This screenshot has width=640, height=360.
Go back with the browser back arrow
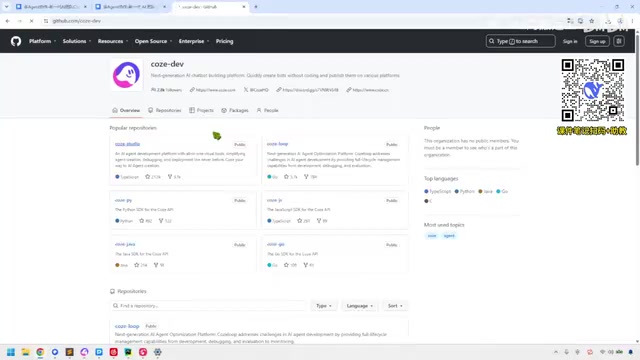(x=8, y=21)
